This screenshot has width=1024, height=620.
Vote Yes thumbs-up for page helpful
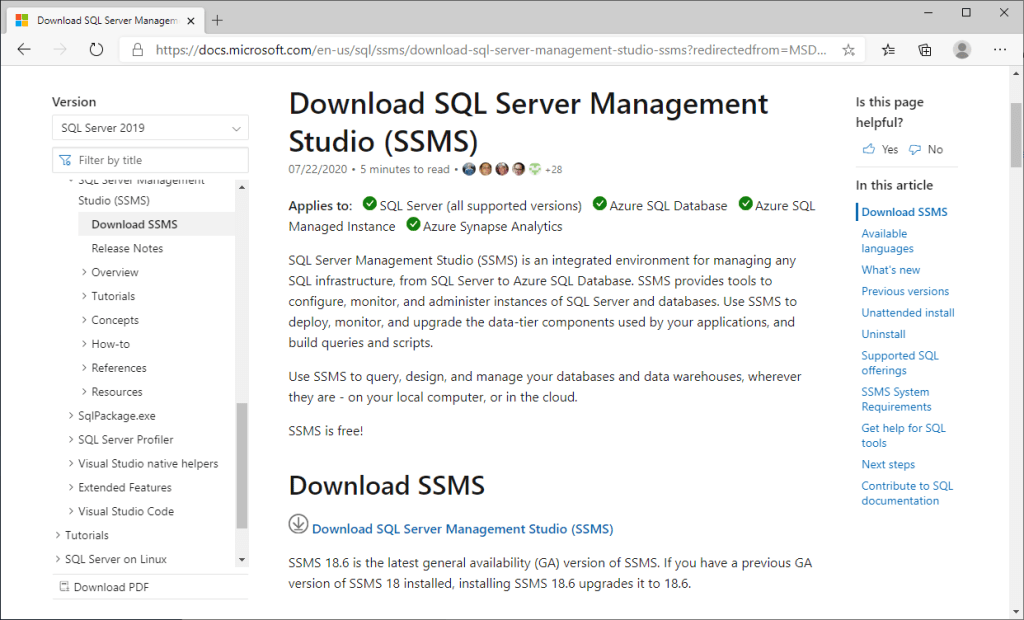point(880,149)
